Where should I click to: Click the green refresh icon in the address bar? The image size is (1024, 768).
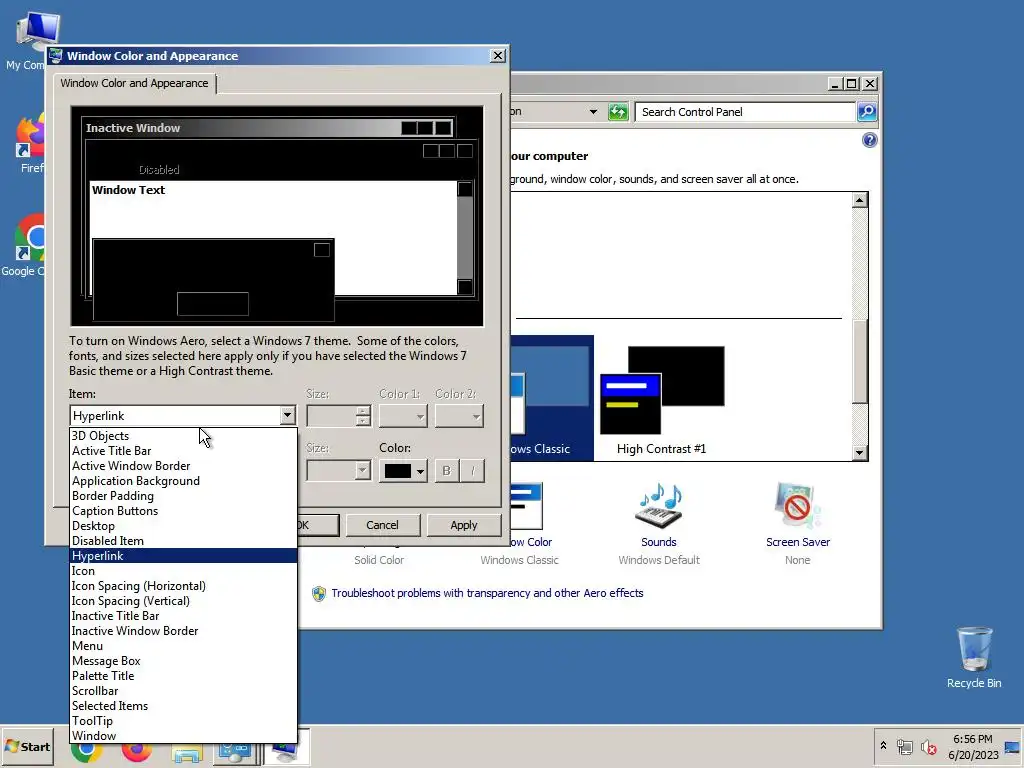(618, 112)
